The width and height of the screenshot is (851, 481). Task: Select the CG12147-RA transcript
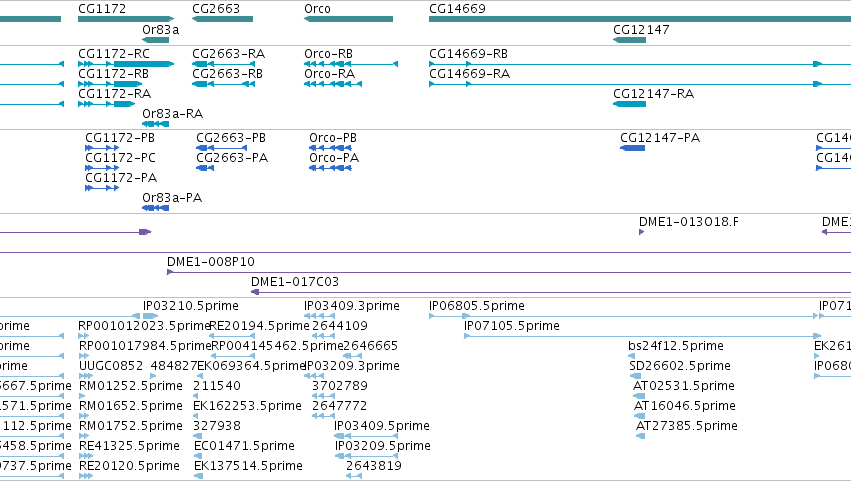coord(630,104)
